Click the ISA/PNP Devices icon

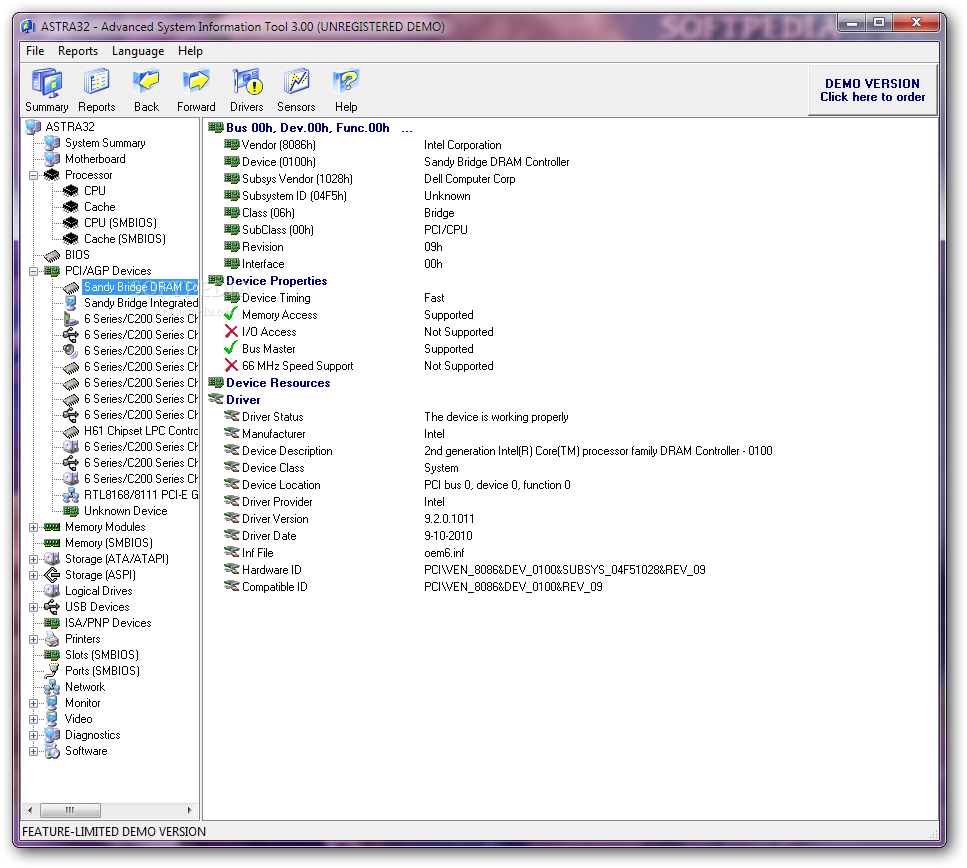tap(52, 623)
